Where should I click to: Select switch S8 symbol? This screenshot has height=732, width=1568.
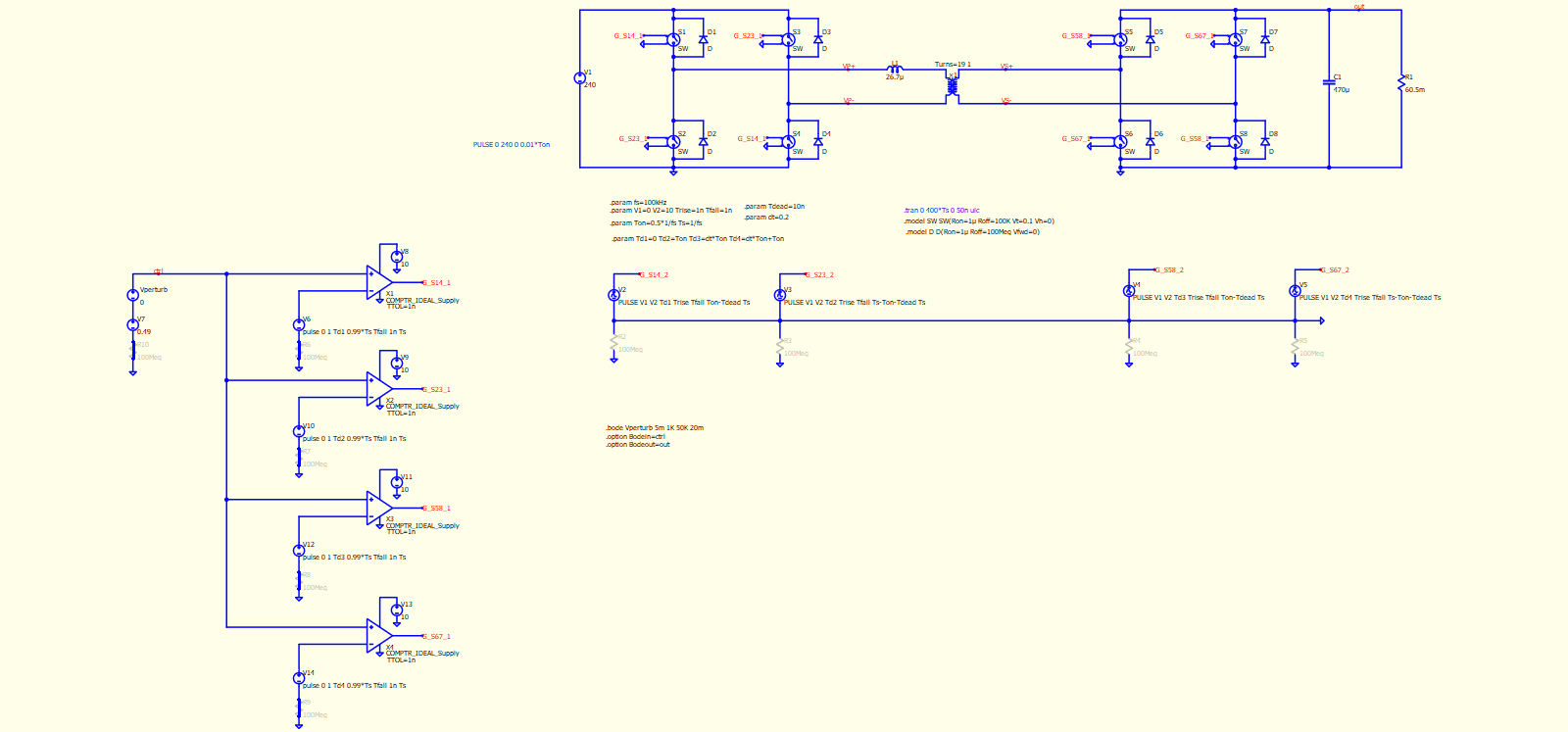click(1235, 142)
